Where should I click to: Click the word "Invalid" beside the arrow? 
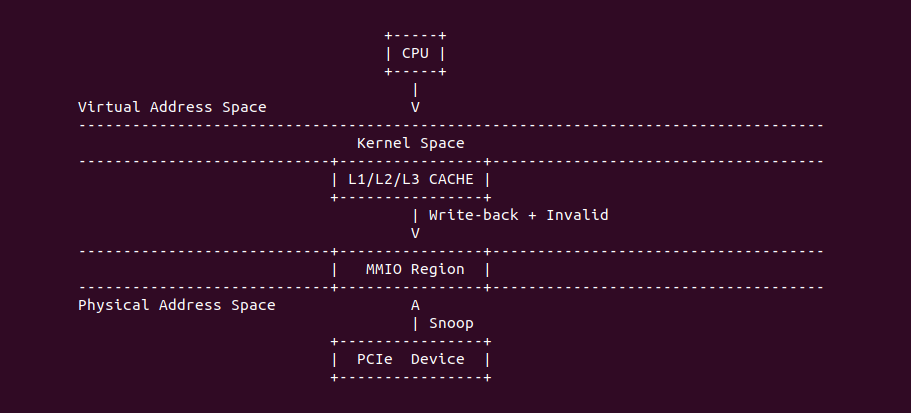coord(577,215)
